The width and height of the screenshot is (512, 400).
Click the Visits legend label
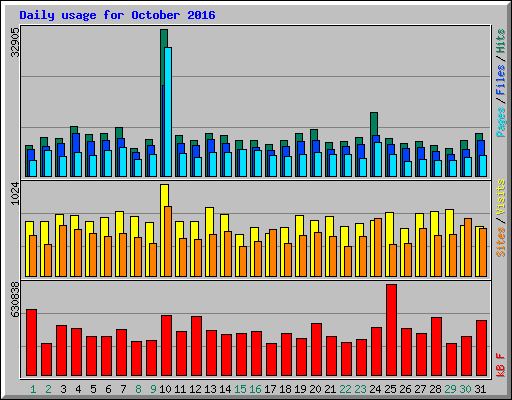click(500, 198)
